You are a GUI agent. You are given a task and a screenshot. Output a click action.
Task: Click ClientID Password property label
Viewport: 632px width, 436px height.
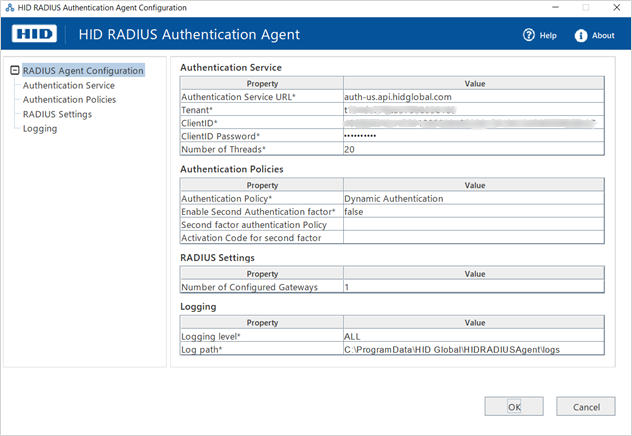(x=220, y=136)
